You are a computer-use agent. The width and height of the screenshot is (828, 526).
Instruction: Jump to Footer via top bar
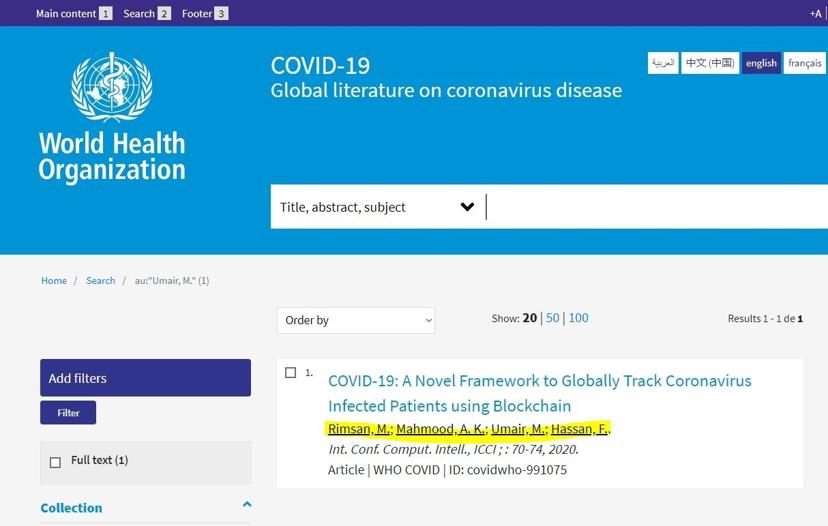tap(205, 14)
